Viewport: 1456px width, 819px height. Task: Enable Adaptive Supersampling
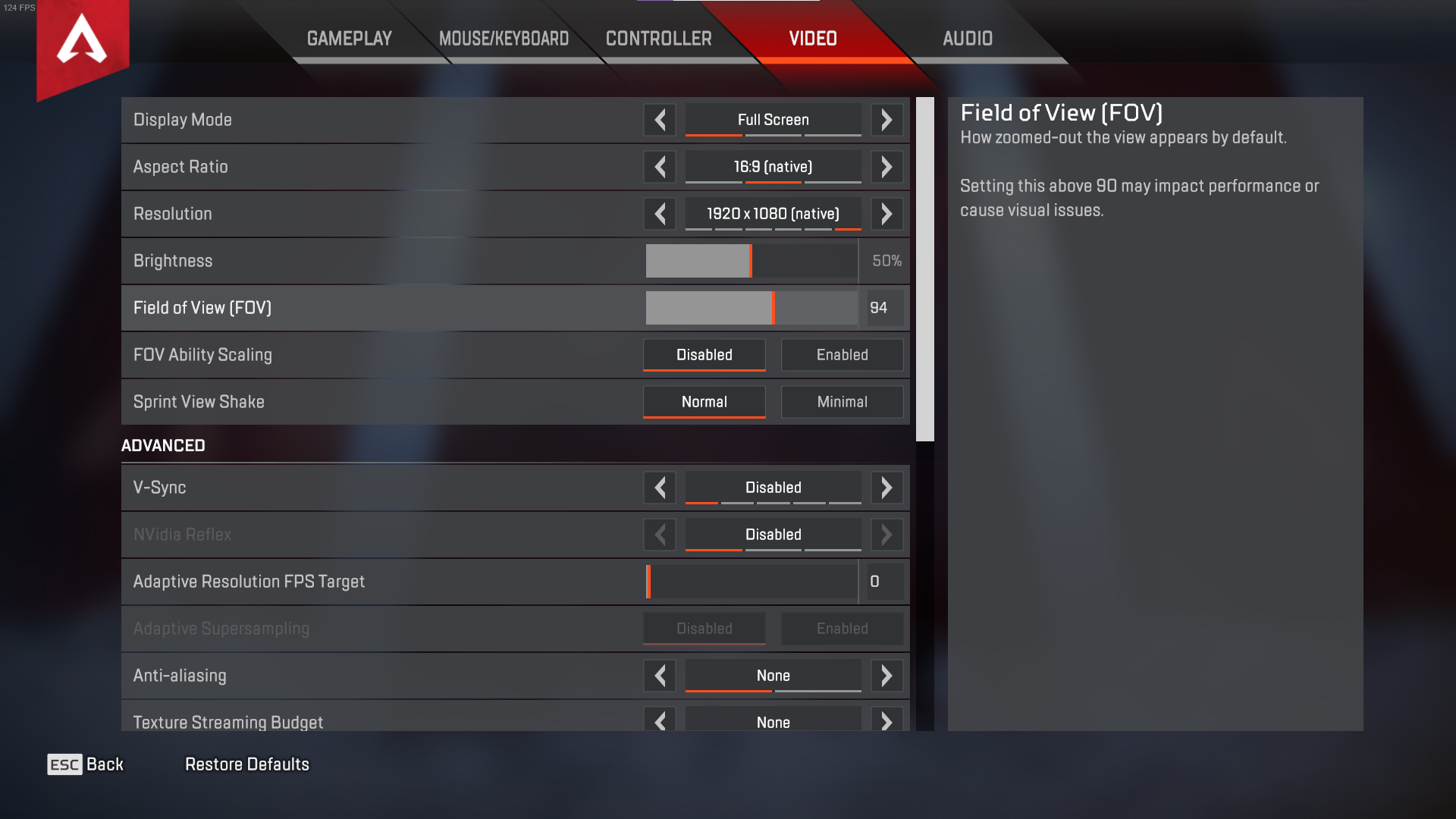840,628
